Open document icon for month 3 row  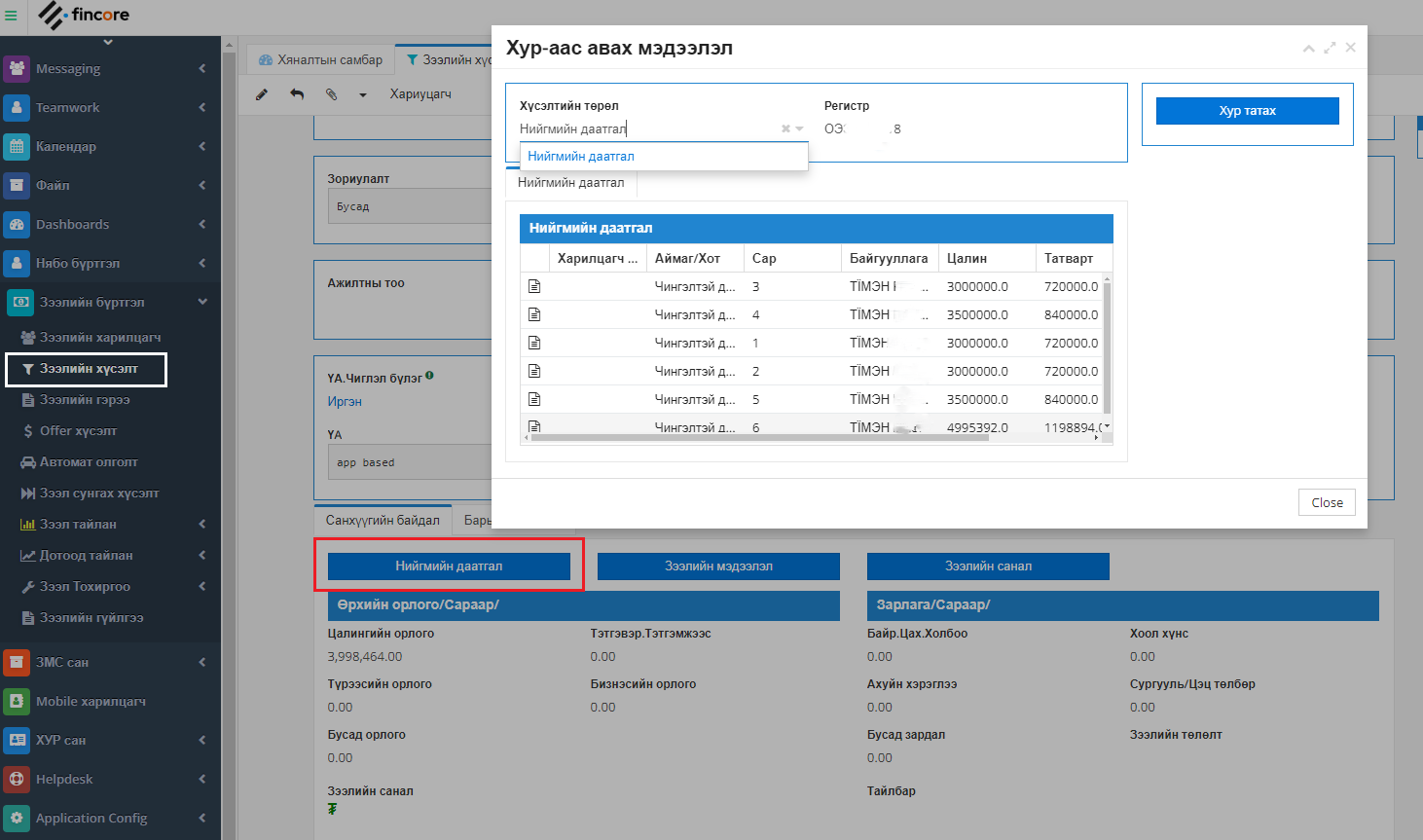coord(534,286)
